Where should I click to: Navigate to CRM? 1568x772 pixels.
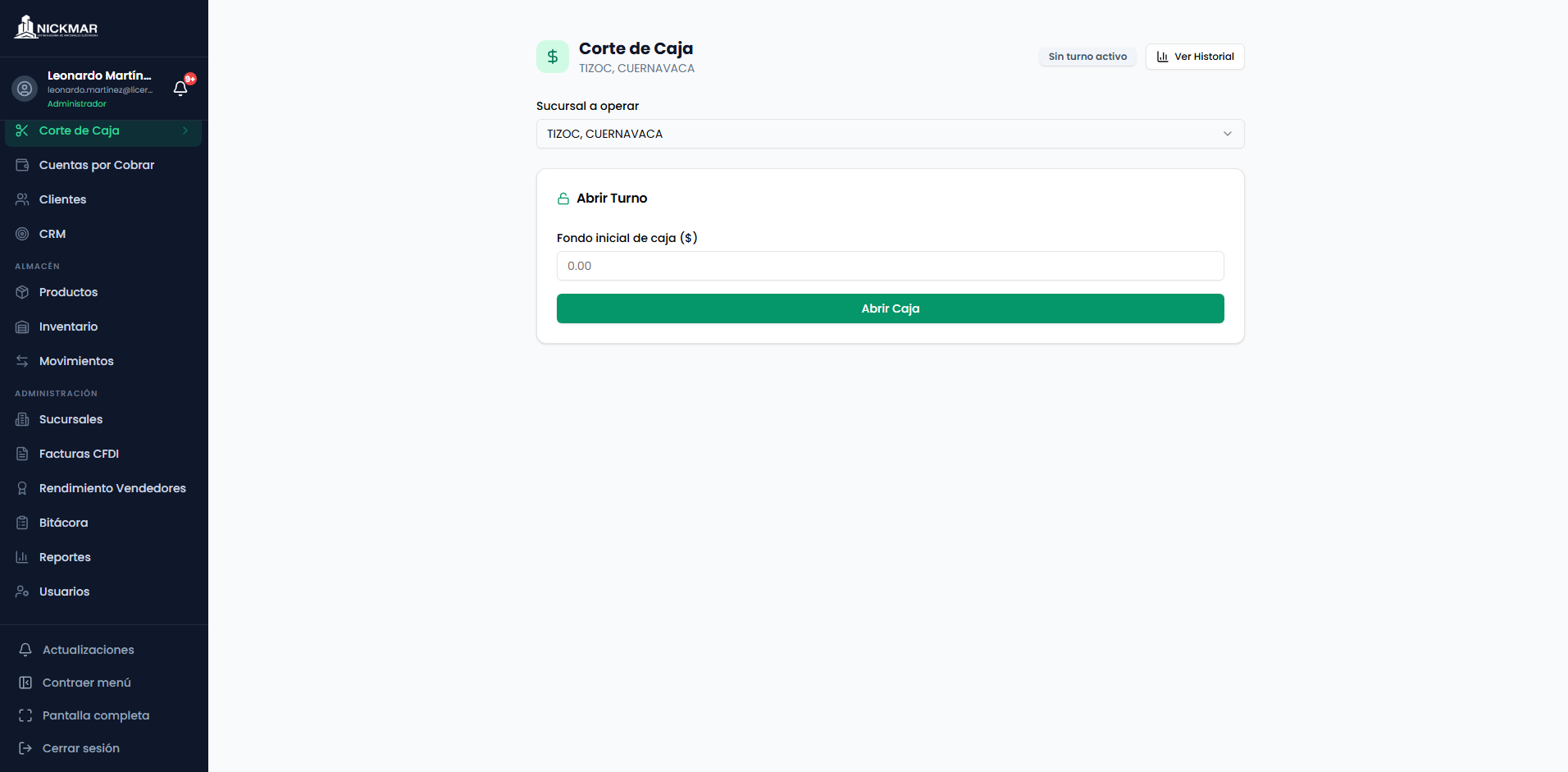[103, 234]
